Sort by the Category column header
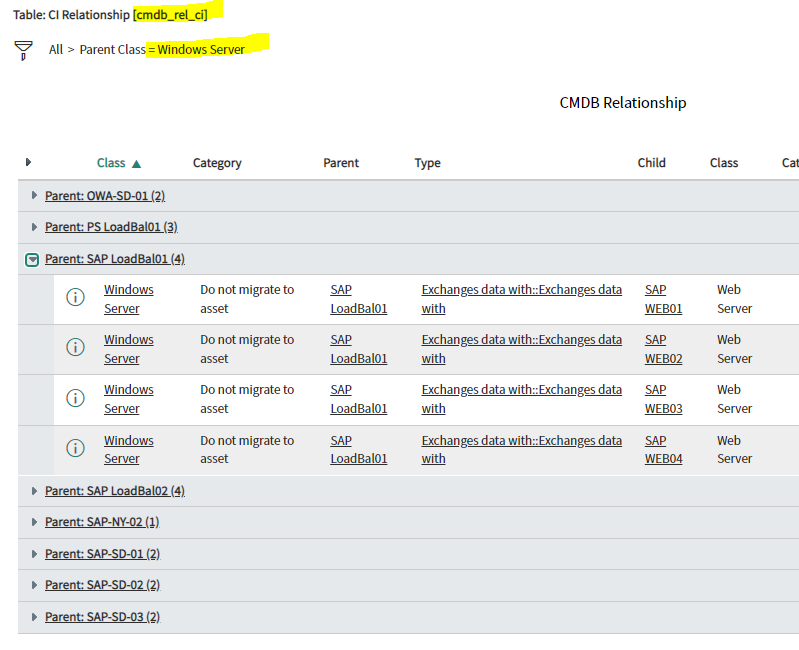Viewport: 799px width, 650px height. point(217,163)
